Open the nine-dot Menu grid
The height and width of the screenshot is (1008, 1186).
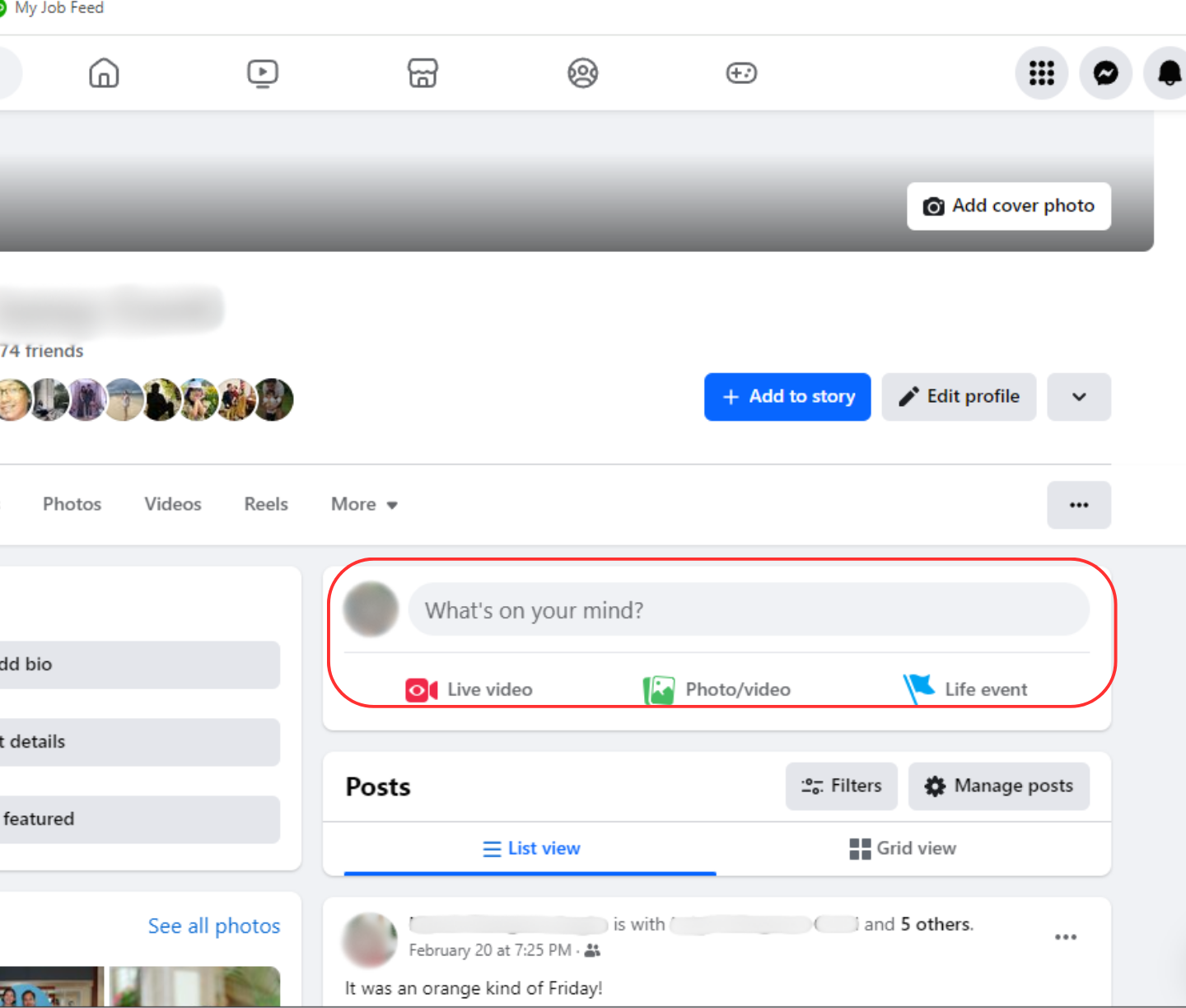click(1042, 73)
